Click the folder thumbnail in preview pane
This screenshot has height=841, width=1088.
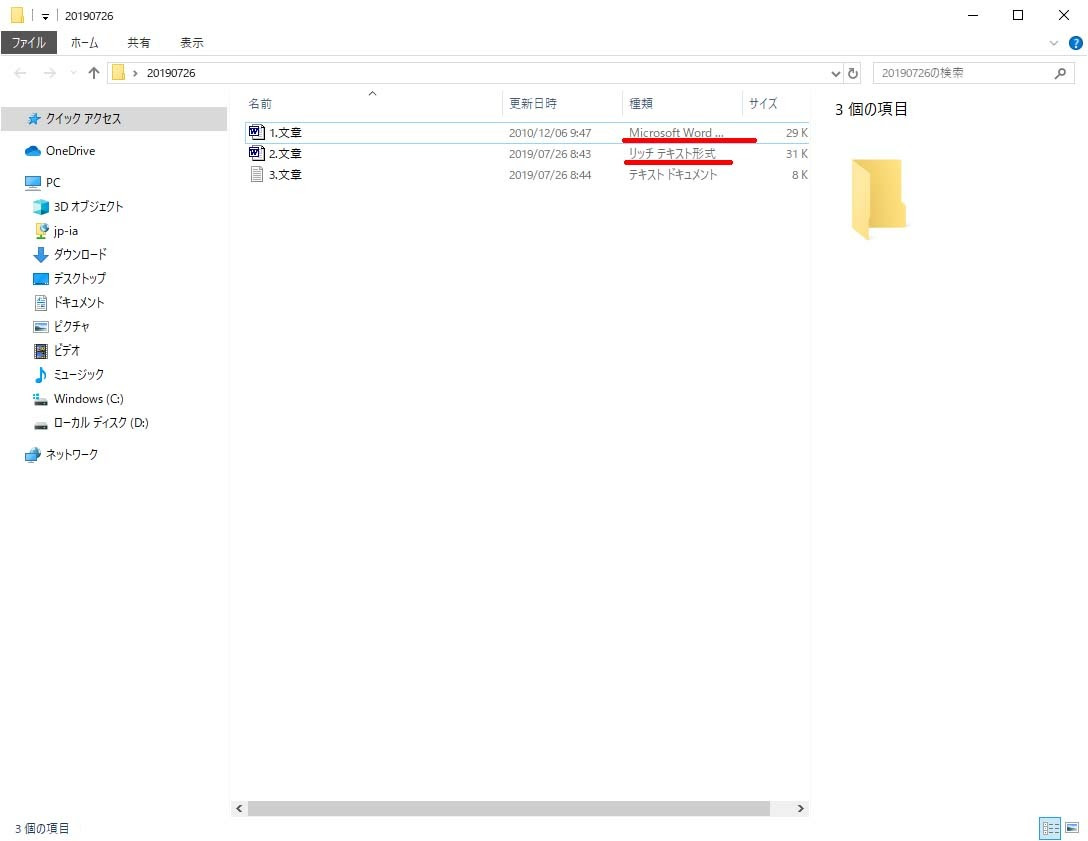[x=878, y=199]
